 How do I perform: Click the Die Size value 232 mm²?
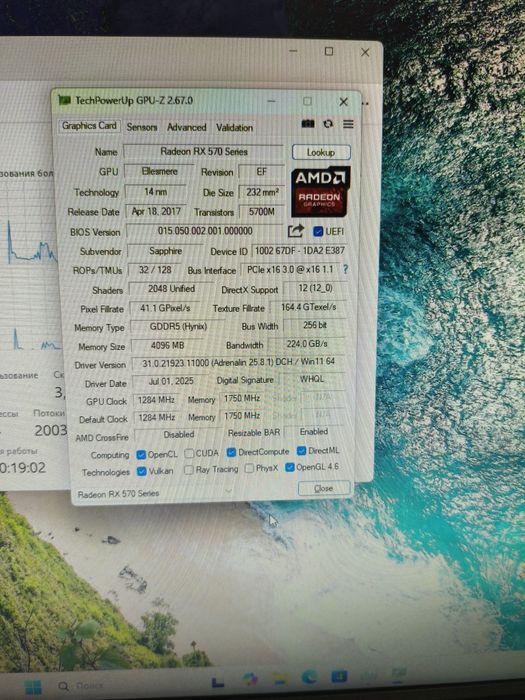coord(262,192)
